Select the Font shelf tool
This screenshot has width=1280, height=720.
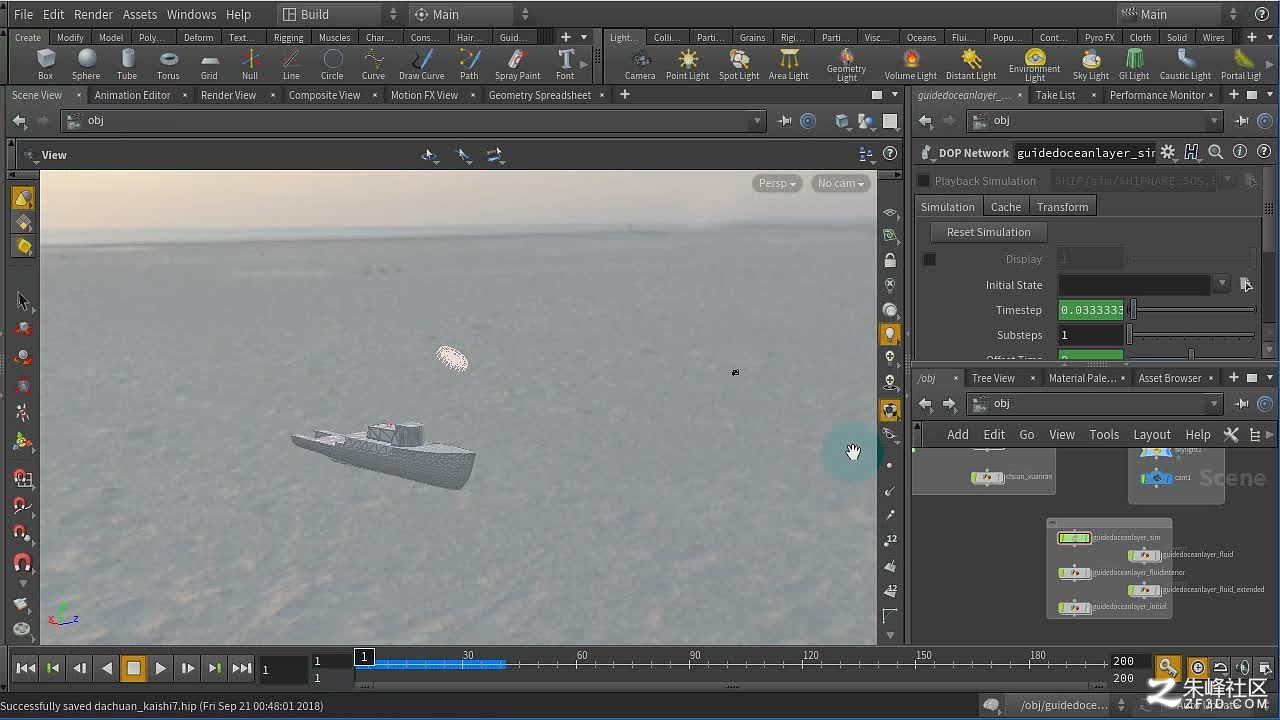pyautogui.click(x=565, y=64)
